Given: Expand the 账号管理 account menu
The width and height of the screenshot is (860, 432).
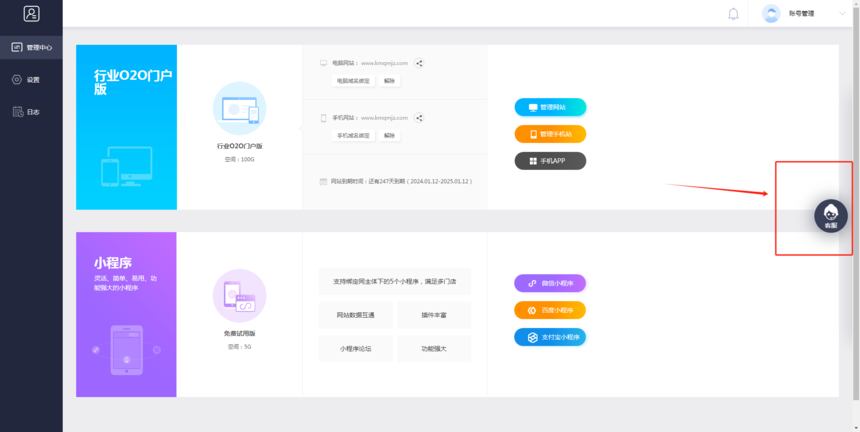Looking at the screenshot, I should point(802,14).
